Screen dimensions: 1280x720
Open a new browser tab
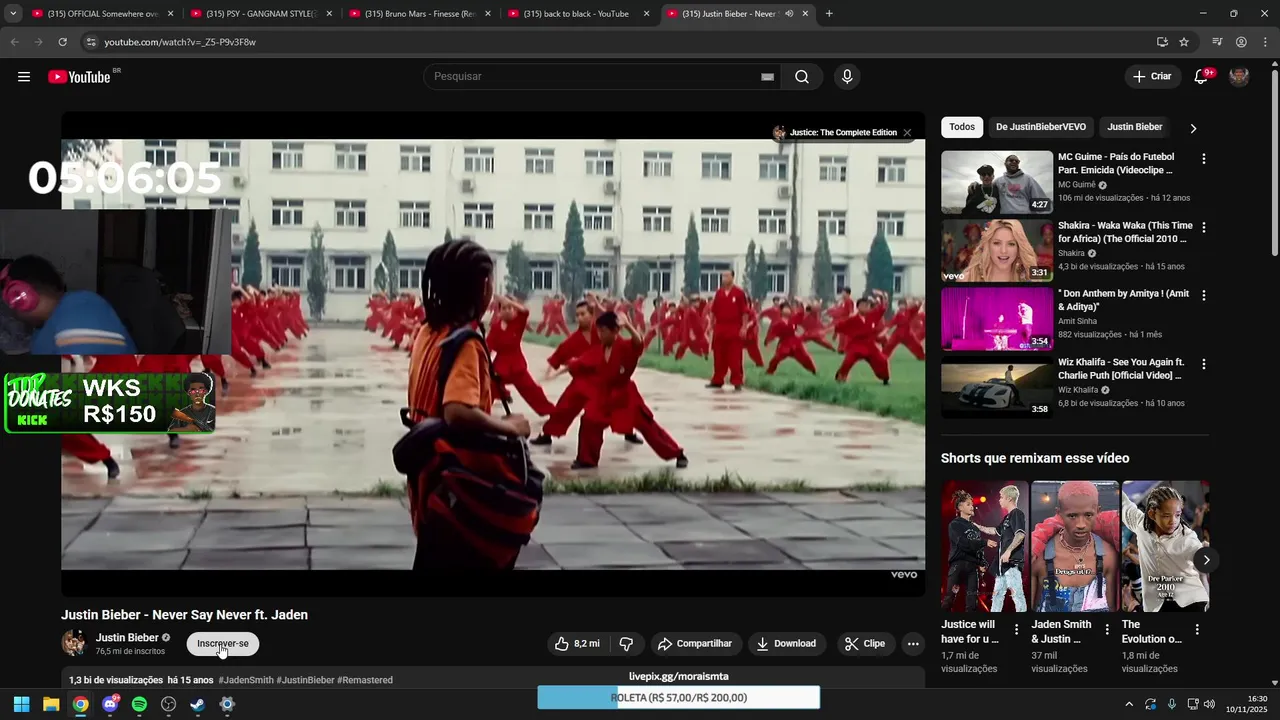(829, 14)
